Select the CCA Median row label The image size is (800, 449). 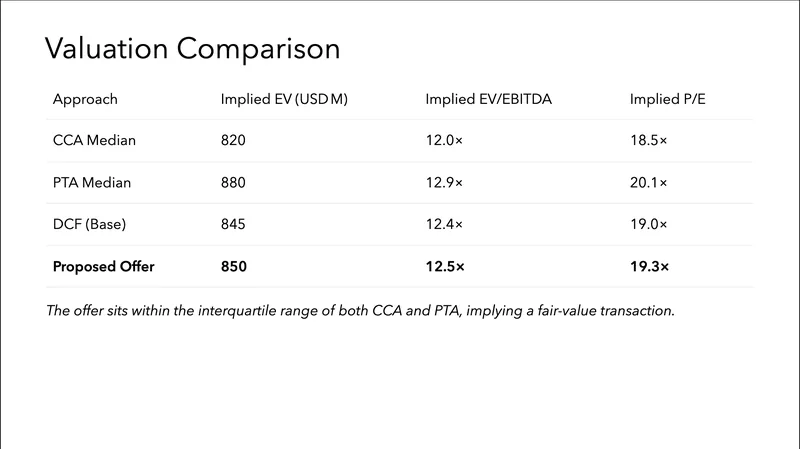pos(94,141)
